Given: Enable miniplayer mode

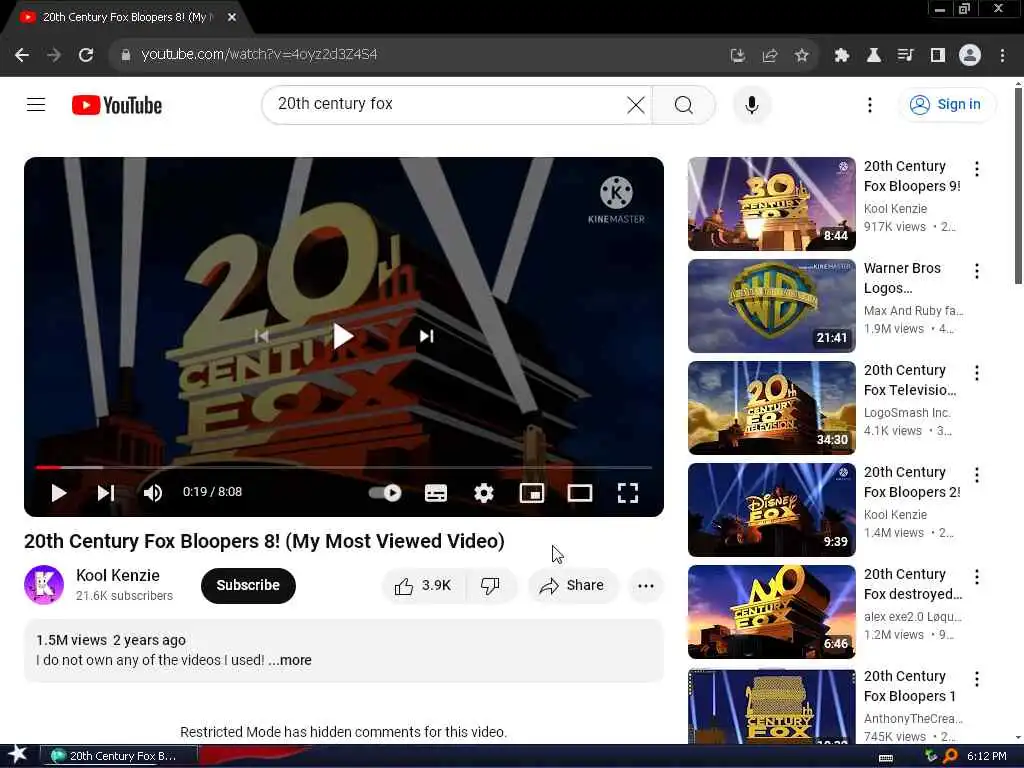Looking at the screenshot, I should coord(532,493).
